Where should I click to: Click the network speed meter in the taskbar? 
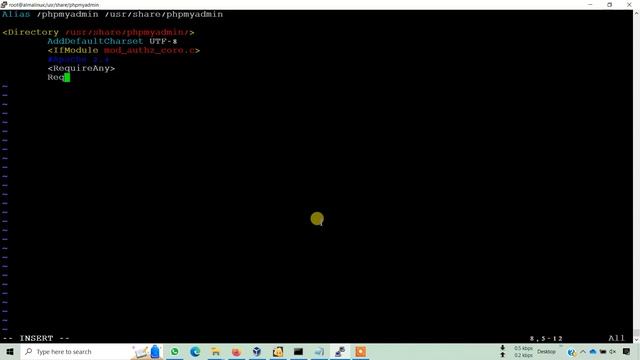pyautogui.click(x=517, y=351)
